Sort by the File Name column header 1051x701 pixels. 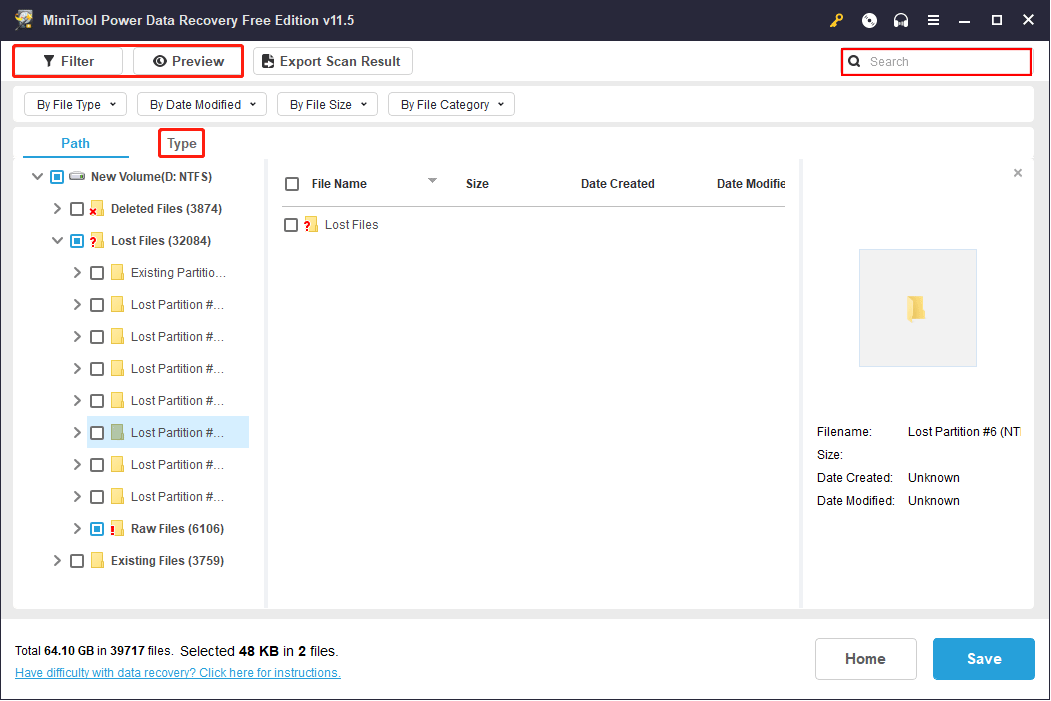click(x=339, y=184)
